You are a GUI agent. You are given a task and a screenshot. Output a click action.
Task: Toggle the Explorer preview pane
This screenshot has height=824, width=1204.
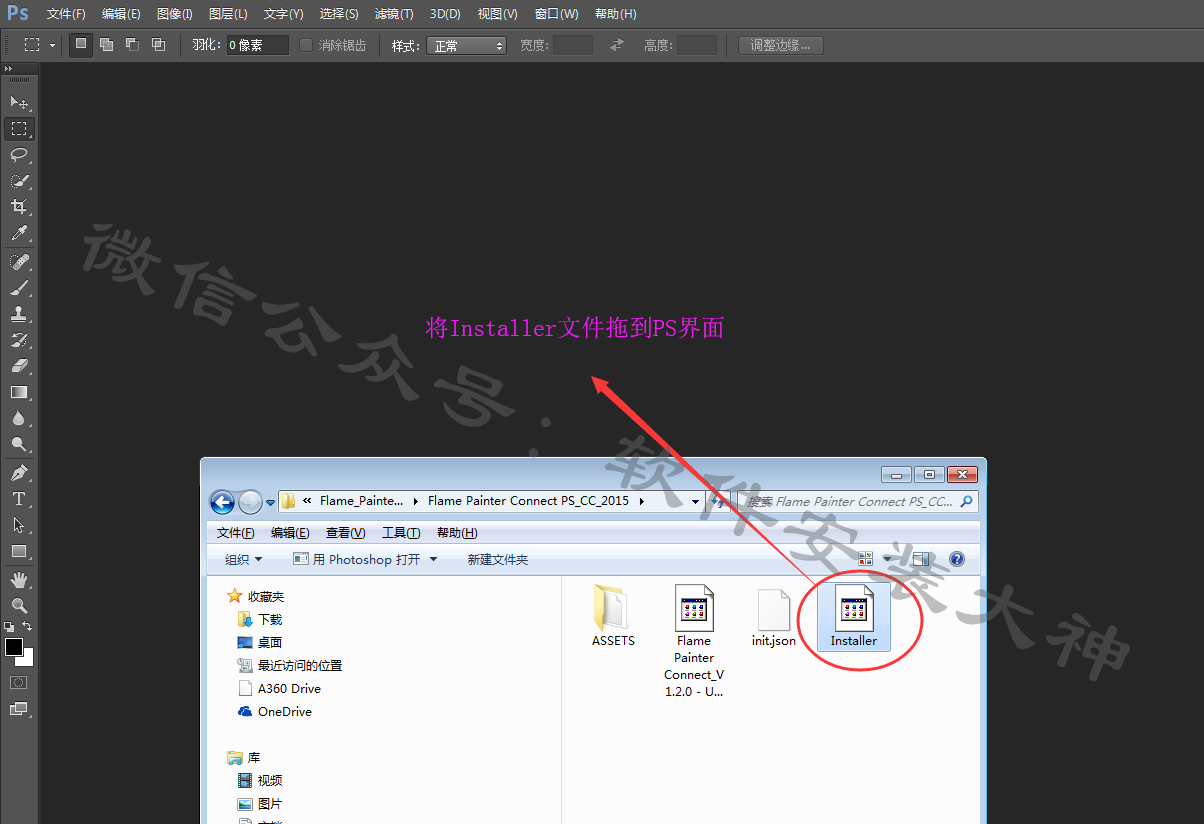pos(920,560)
